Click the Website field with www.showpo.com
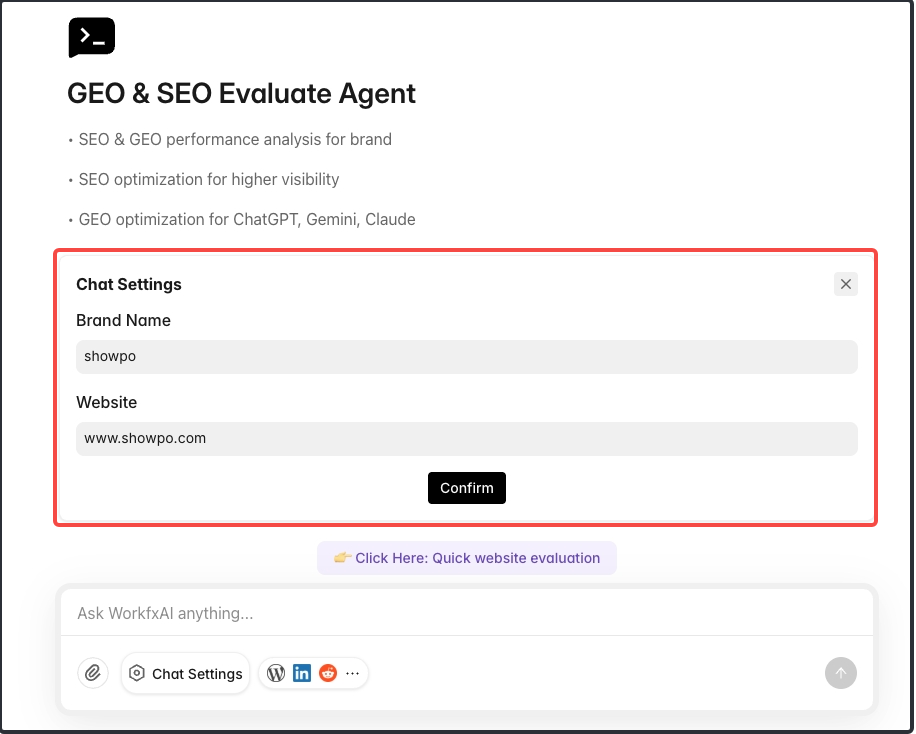Screen dimensions: 916x734 466,438
